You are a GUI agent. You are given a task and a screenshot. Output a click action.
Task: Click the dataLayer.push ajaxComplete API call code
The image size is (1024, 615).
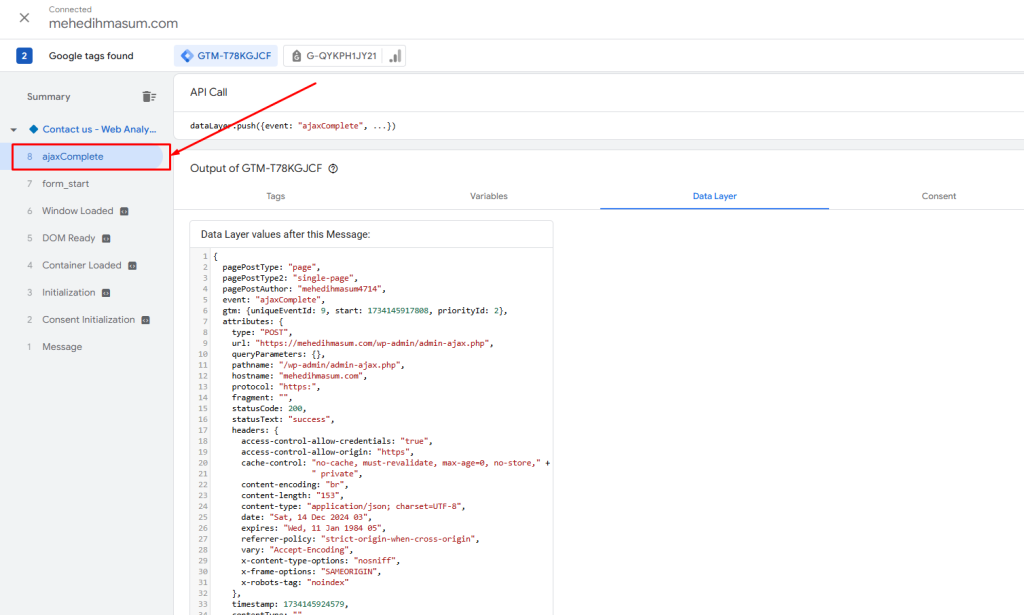[x=293, y=126]
